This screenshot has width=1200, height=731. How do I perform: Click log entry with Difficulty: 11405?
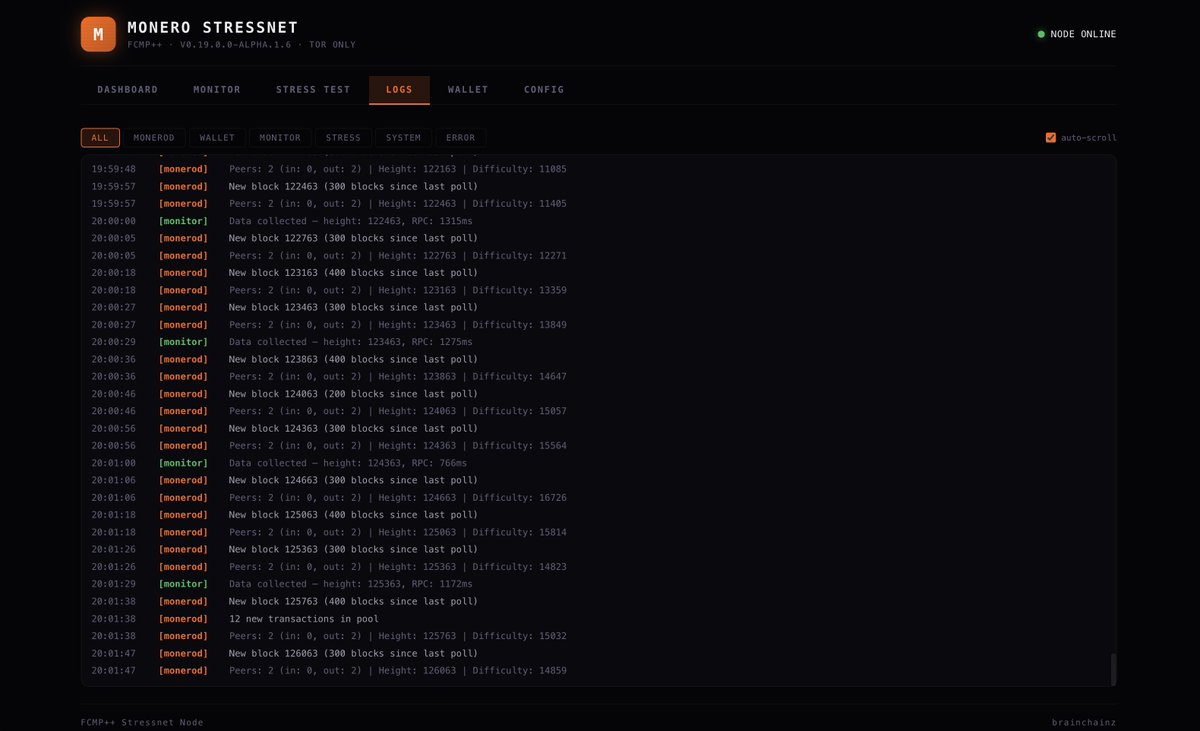[x=398, y=204]
